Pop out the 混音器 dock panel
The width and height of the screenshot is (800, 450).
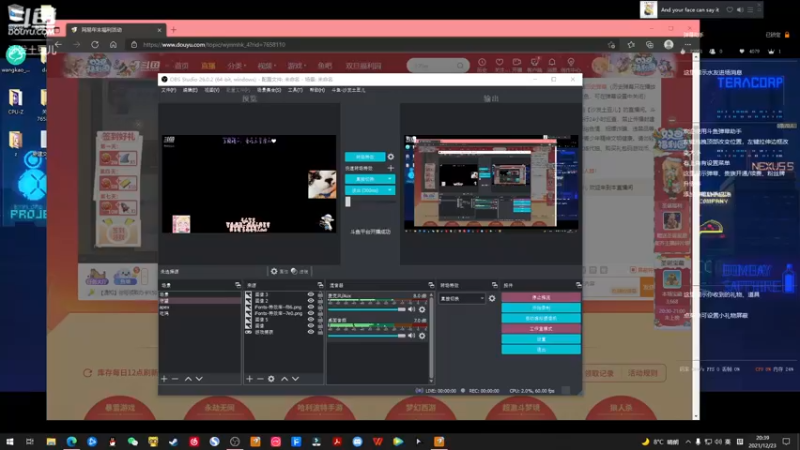click(x=431, y=285)
